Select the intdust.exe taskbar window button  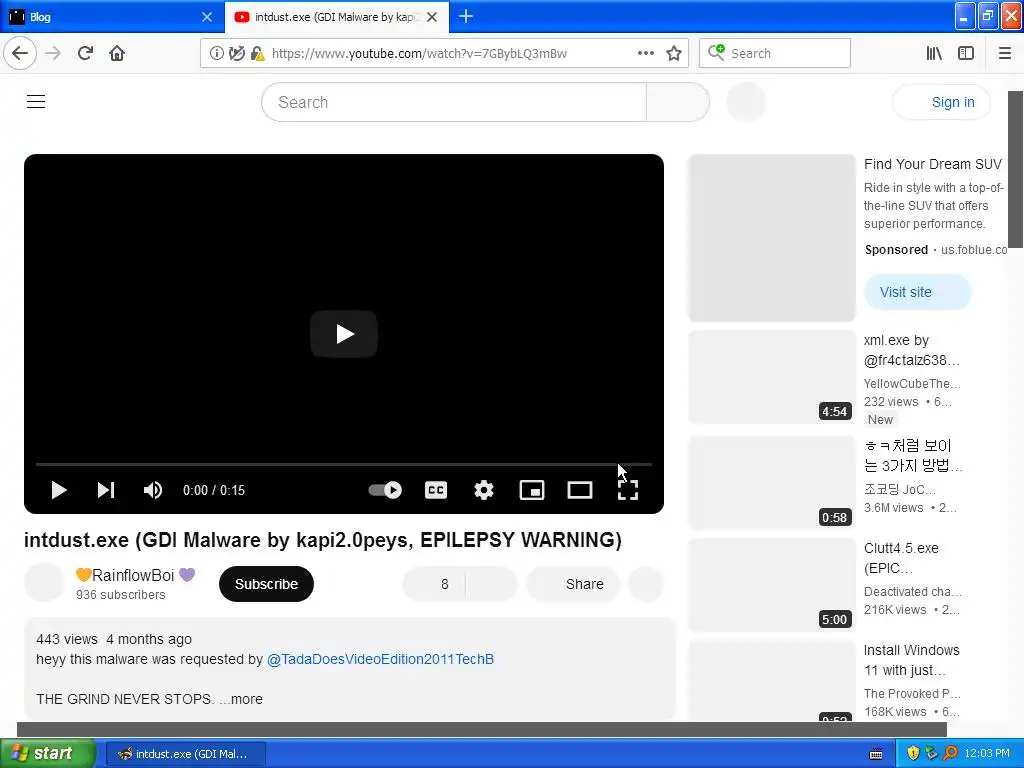pyautogui.click(x=185, y=754)
